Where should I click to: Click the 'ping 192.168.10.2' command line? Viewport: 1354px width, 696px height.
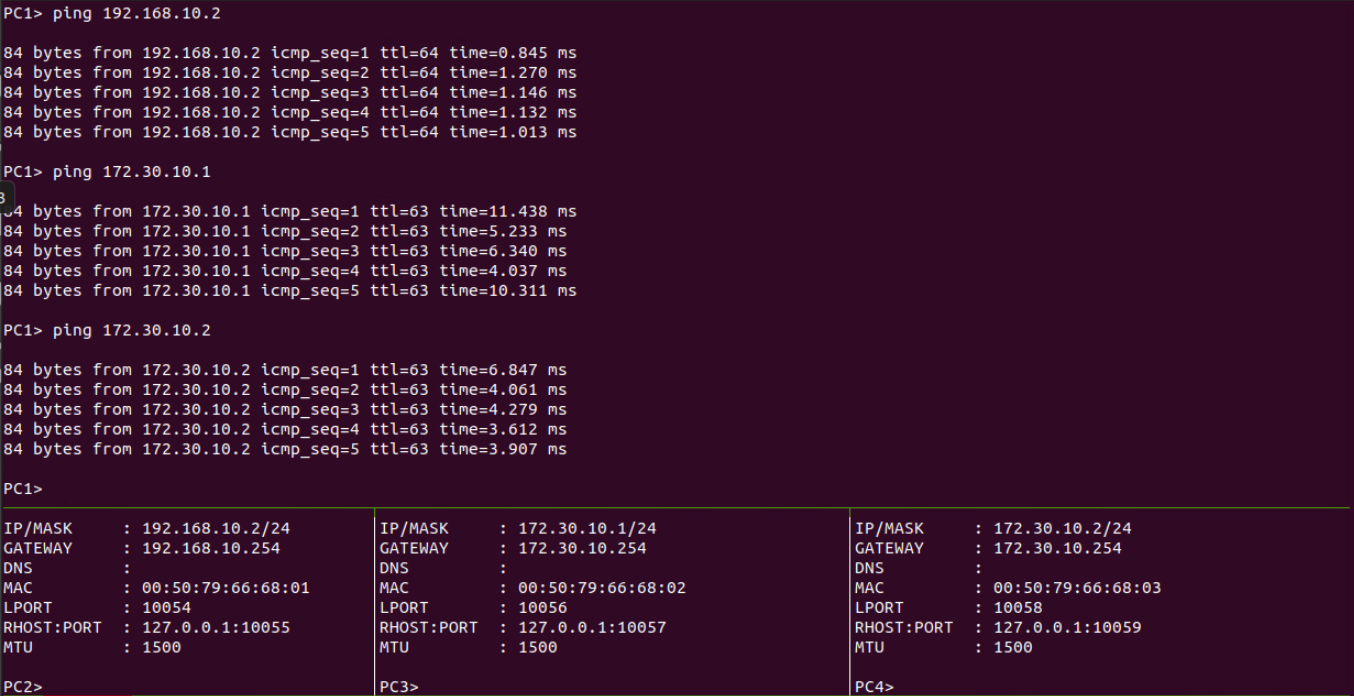tap(112, 13)
